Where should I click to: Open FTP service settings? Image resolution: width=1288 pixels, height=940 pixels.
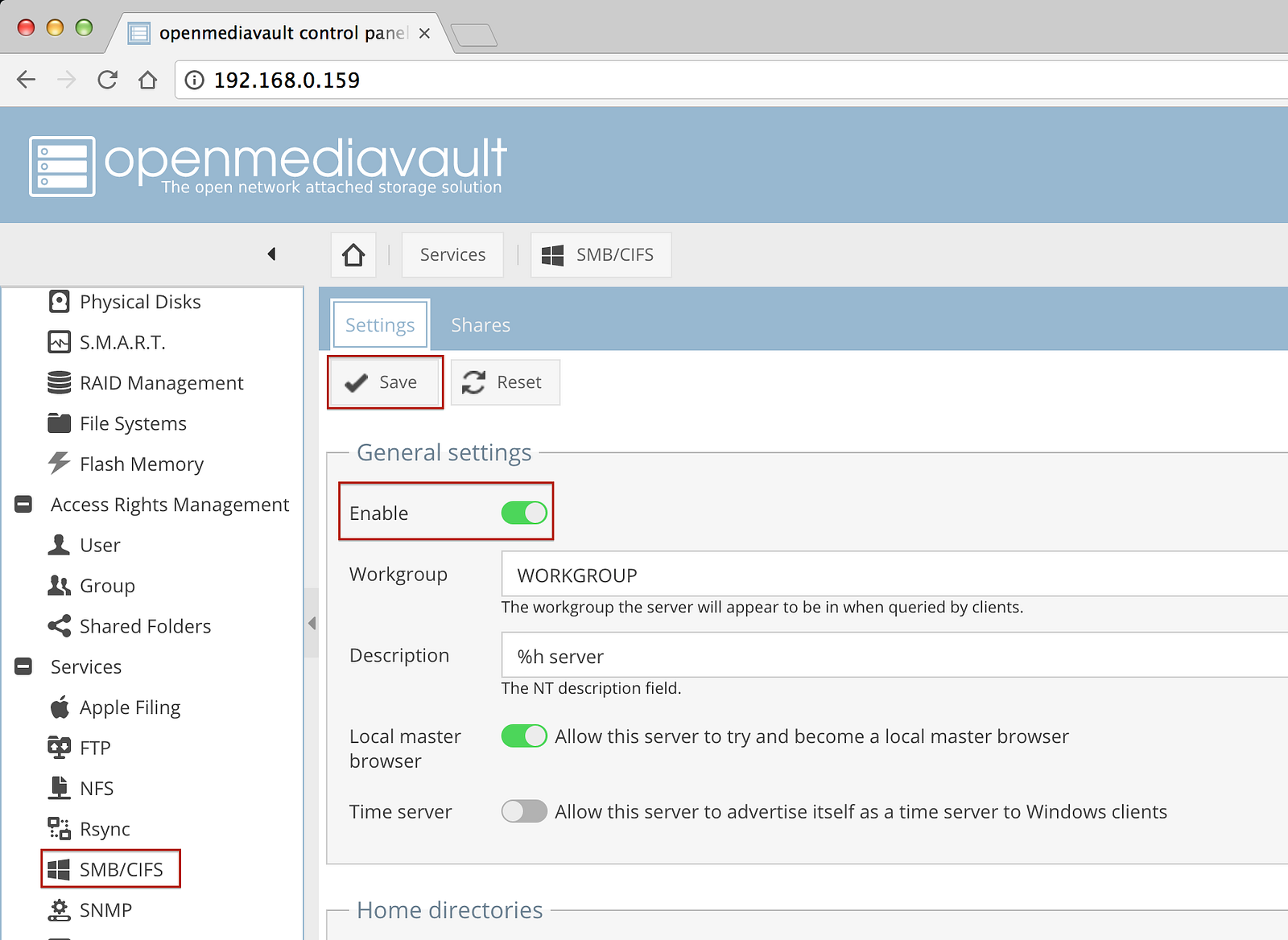click(95, 748)
